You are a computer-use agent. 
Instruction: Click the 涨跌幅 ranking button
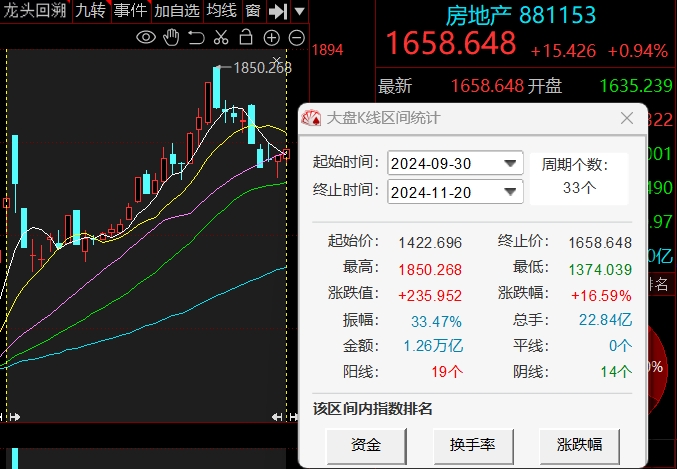[578, 444]
